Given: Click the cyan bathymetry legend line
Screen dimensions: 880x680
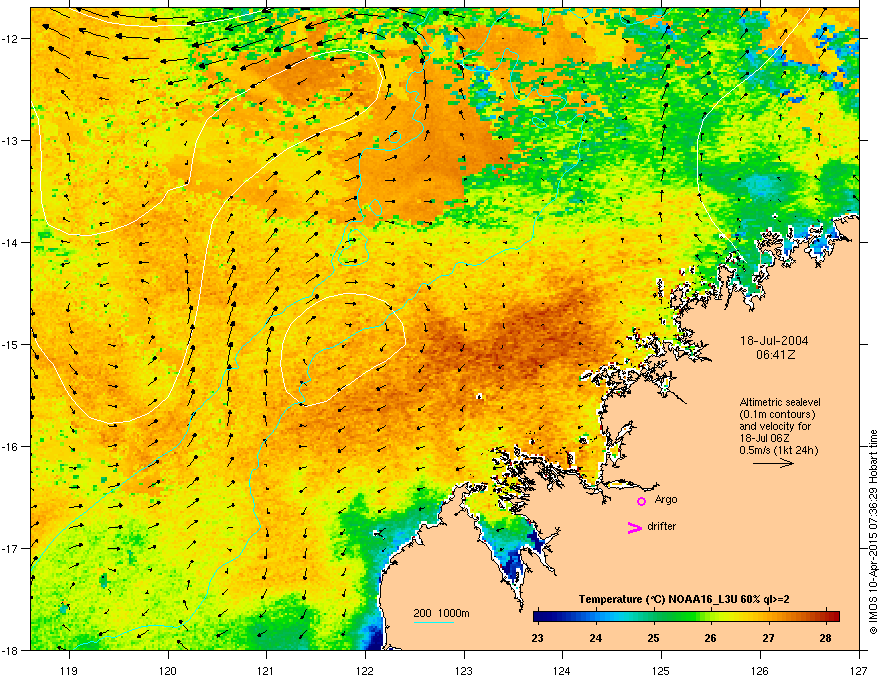Looking at the screenshot, I should 433,623.
